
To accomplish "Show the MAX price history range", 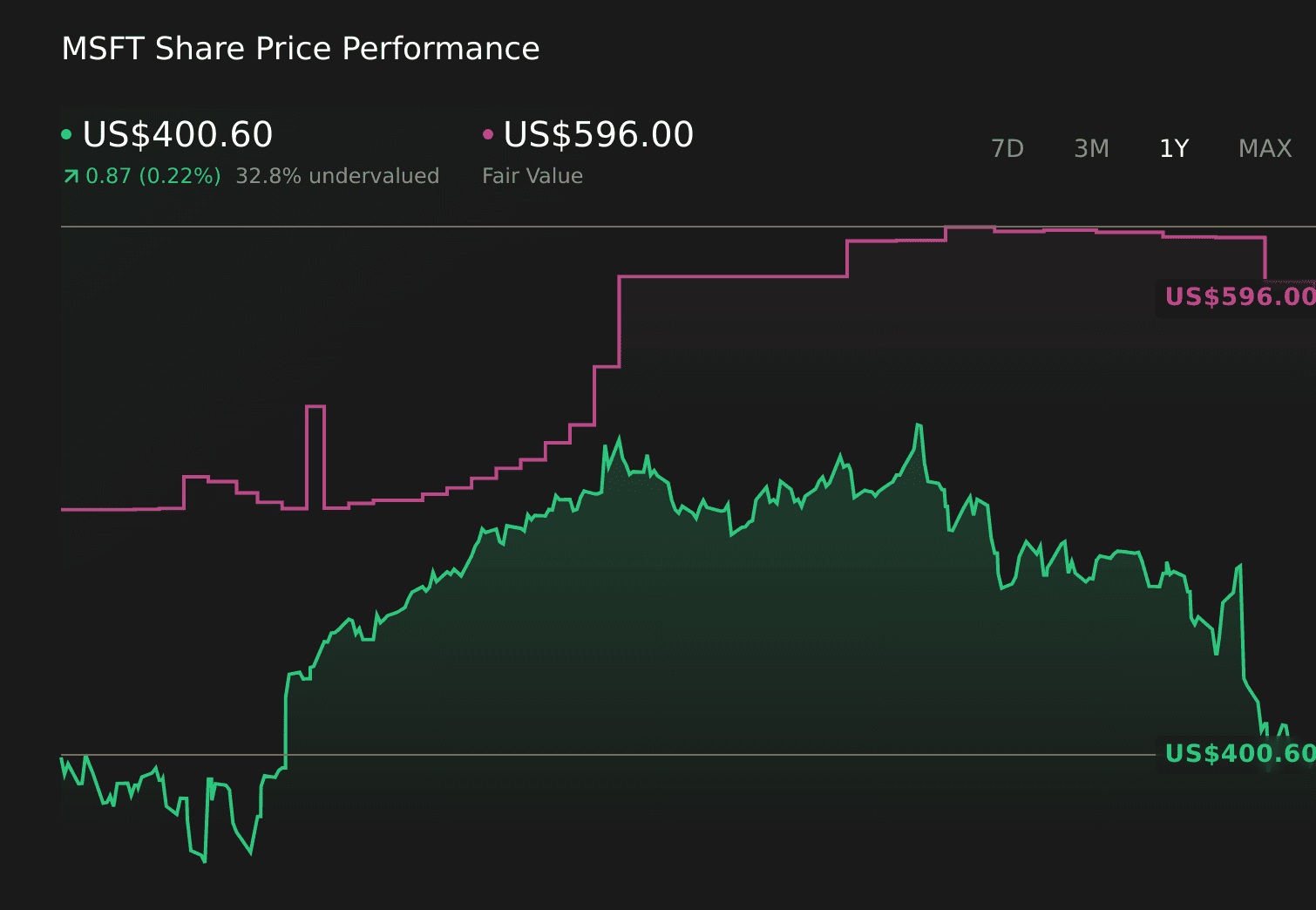I will [1265, 149].
